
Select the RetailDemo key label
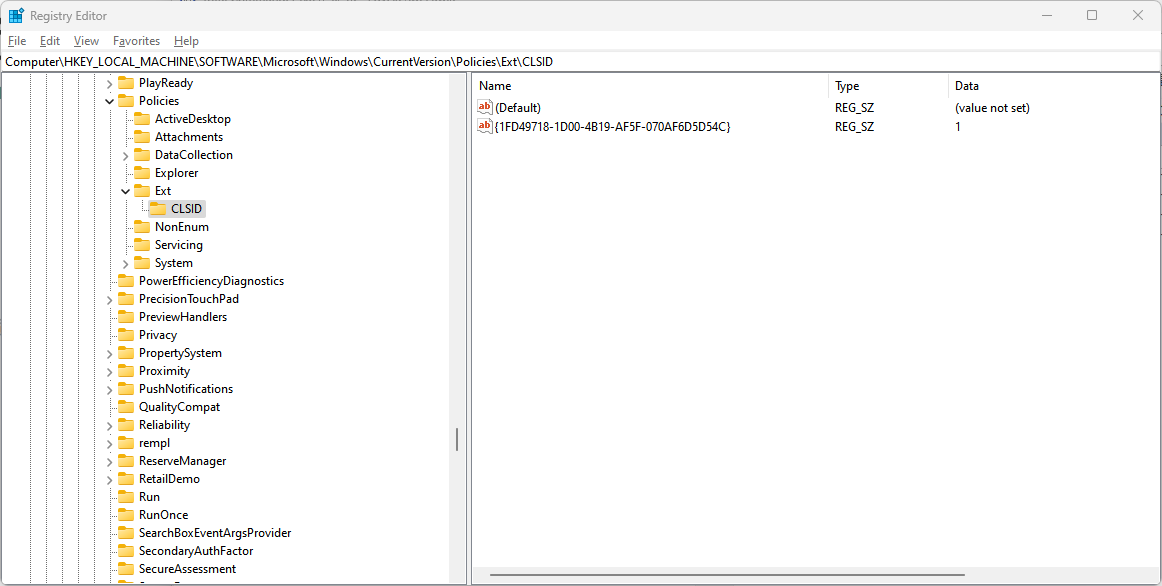click(169, 479)
